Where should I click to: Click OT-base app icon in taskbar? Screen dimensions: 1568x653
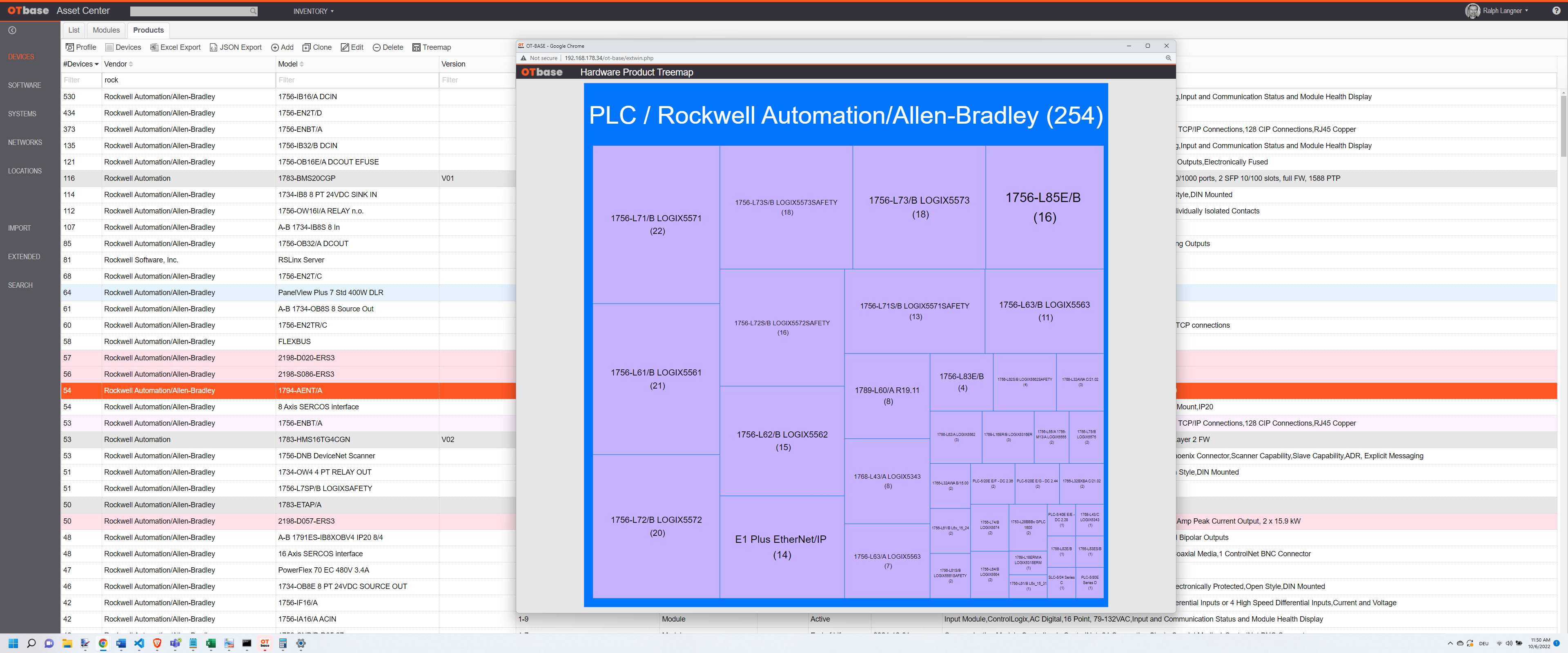(x=265, y=643)
